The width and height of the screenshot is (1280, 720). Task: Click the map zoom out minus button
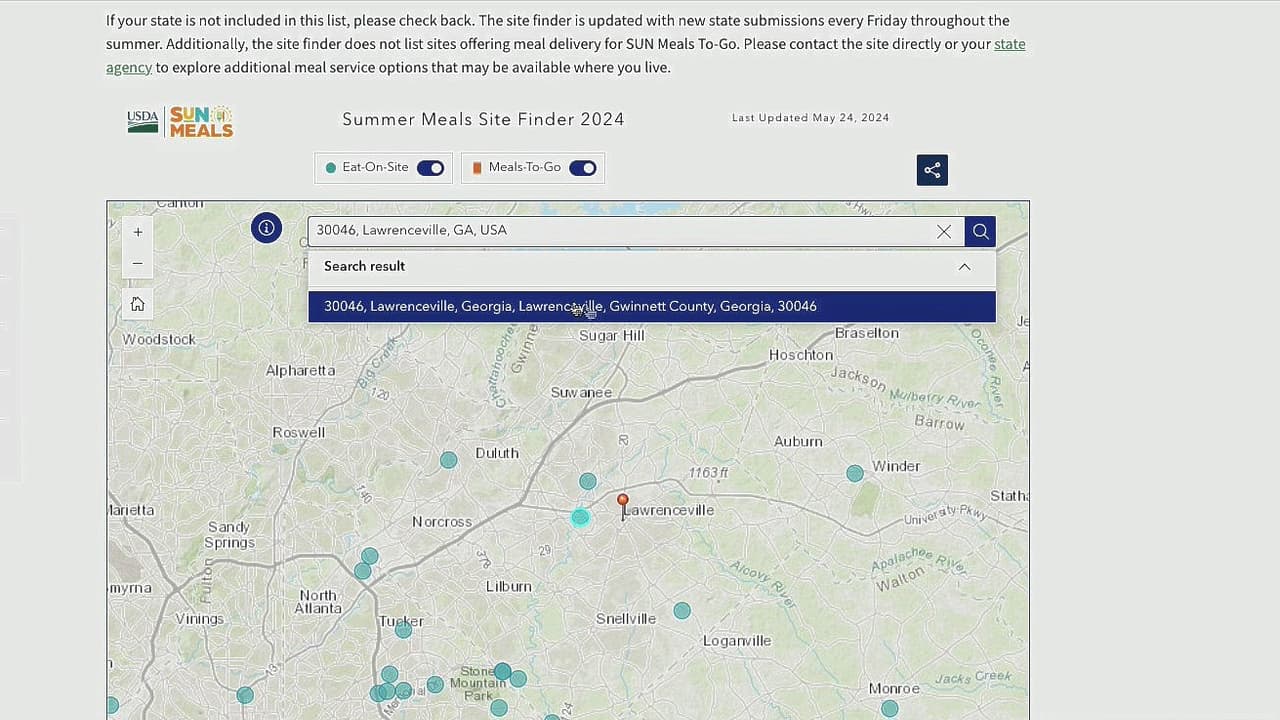[138, 264]
